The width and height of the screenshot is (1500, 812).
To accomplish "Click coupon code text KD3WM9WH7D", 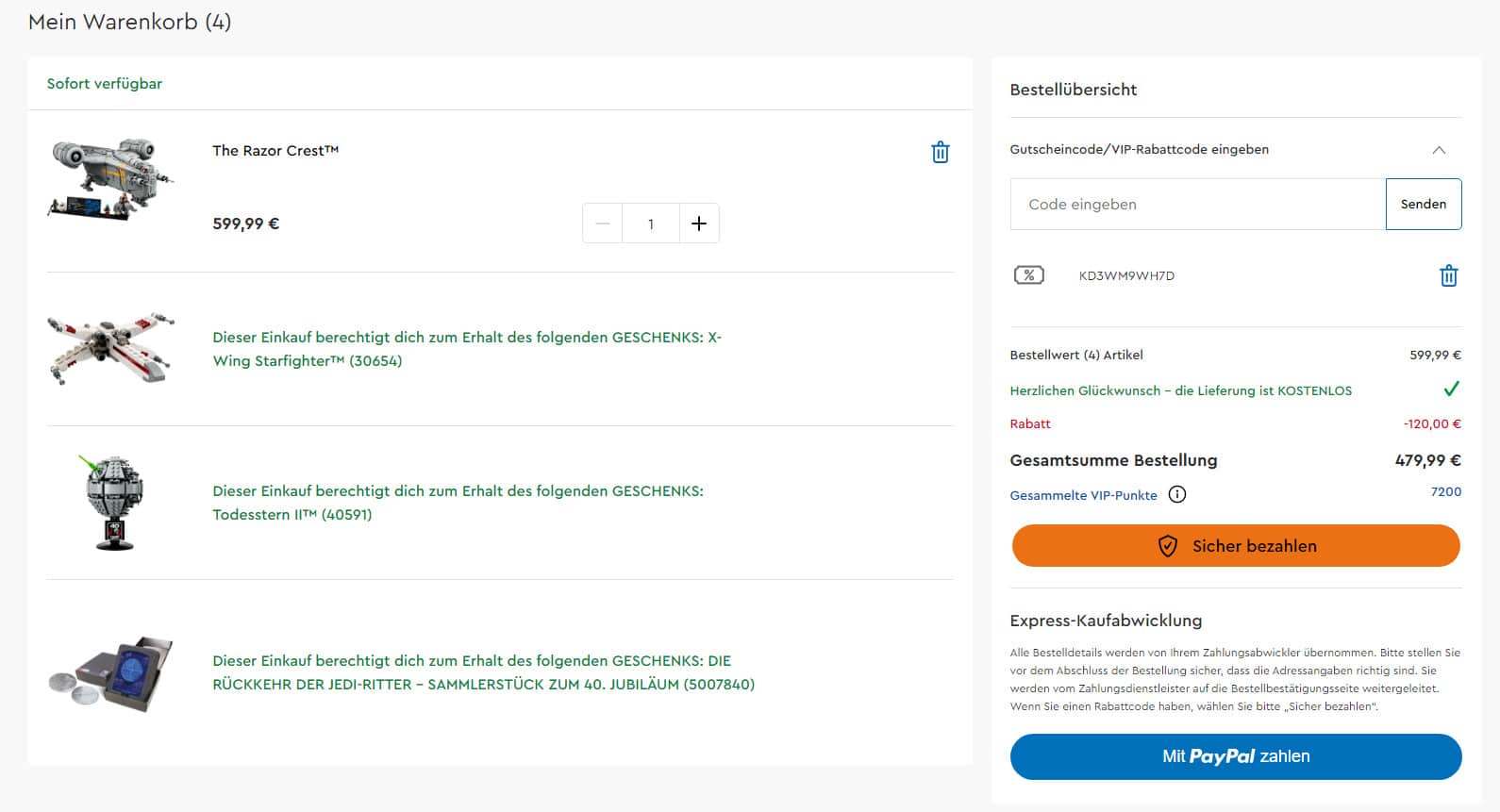I will click(1126, 275).
